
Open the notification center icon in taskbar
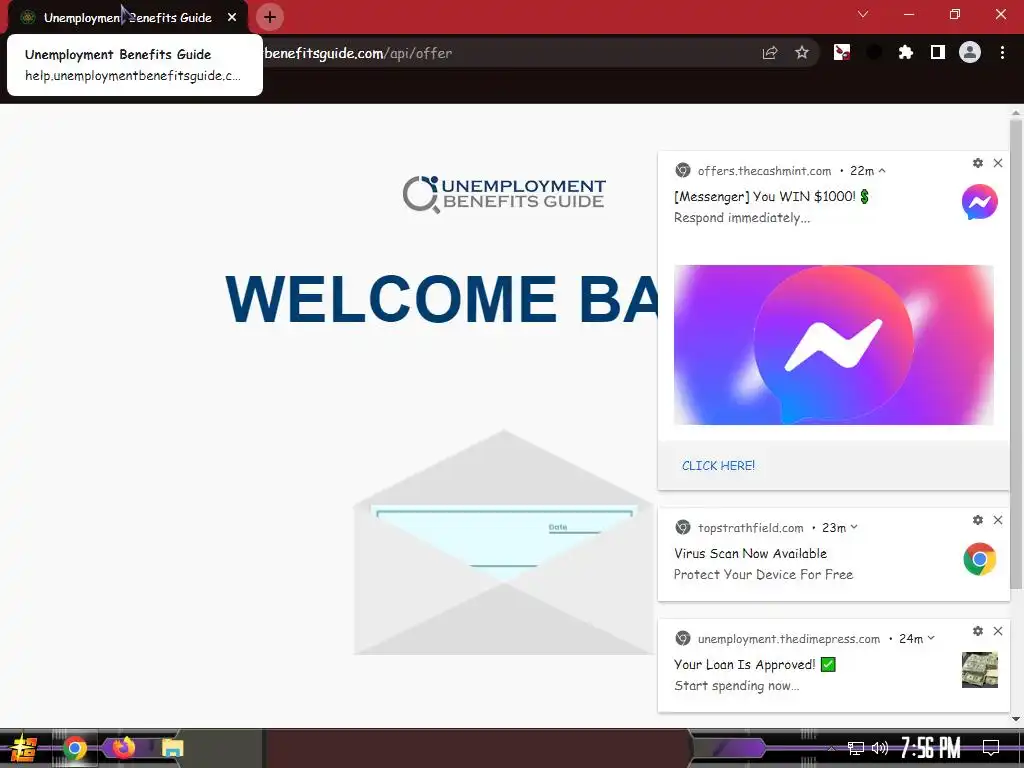pyautogui.click(x=991, y=748)
